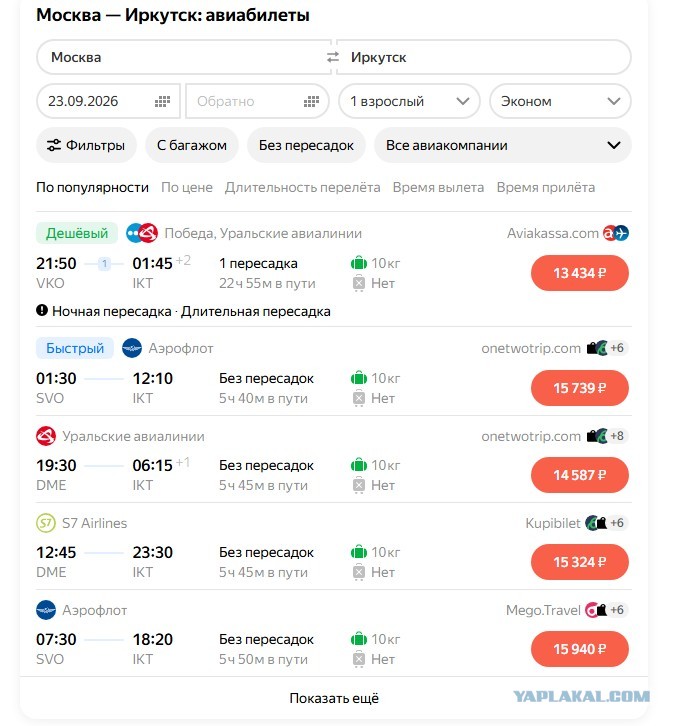Click Уральские авиалинии logo on 19:30 flight
The image size is (676, 726).
tap(46, 436)
